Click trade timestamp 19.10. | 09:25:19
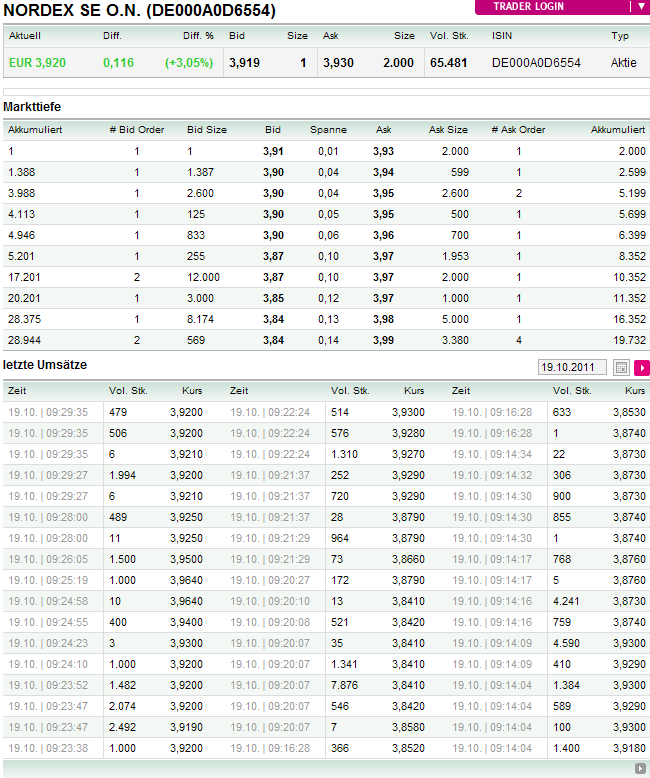 48,580
